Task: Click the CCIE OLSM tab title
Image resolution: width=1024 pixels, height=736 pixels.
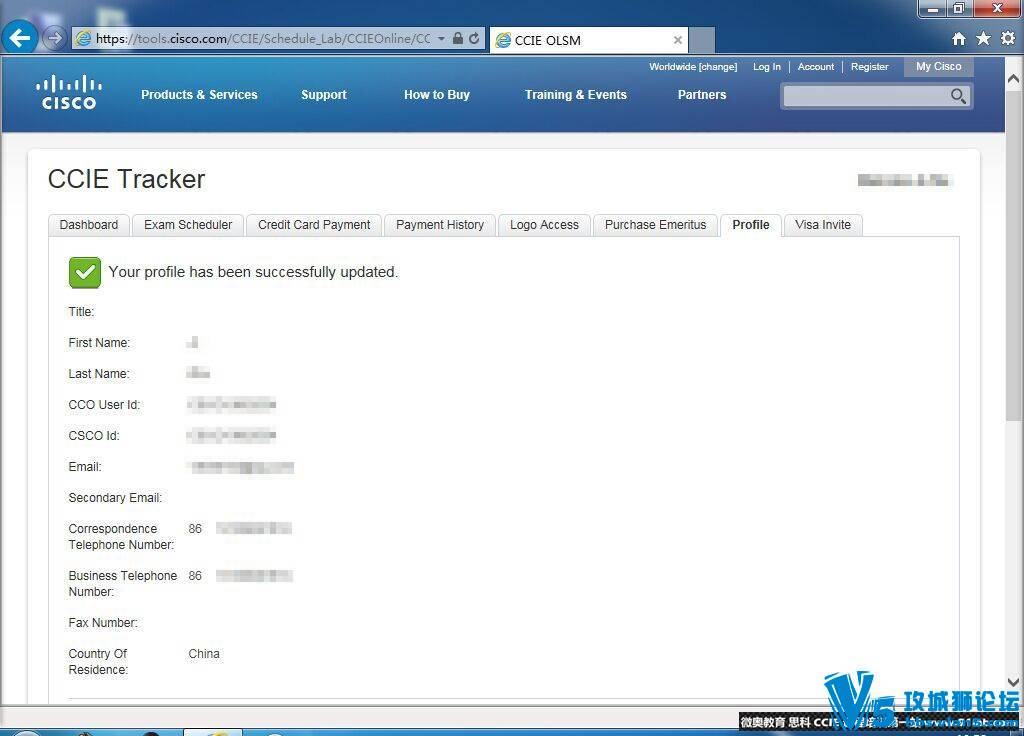Action: [547, 40]
